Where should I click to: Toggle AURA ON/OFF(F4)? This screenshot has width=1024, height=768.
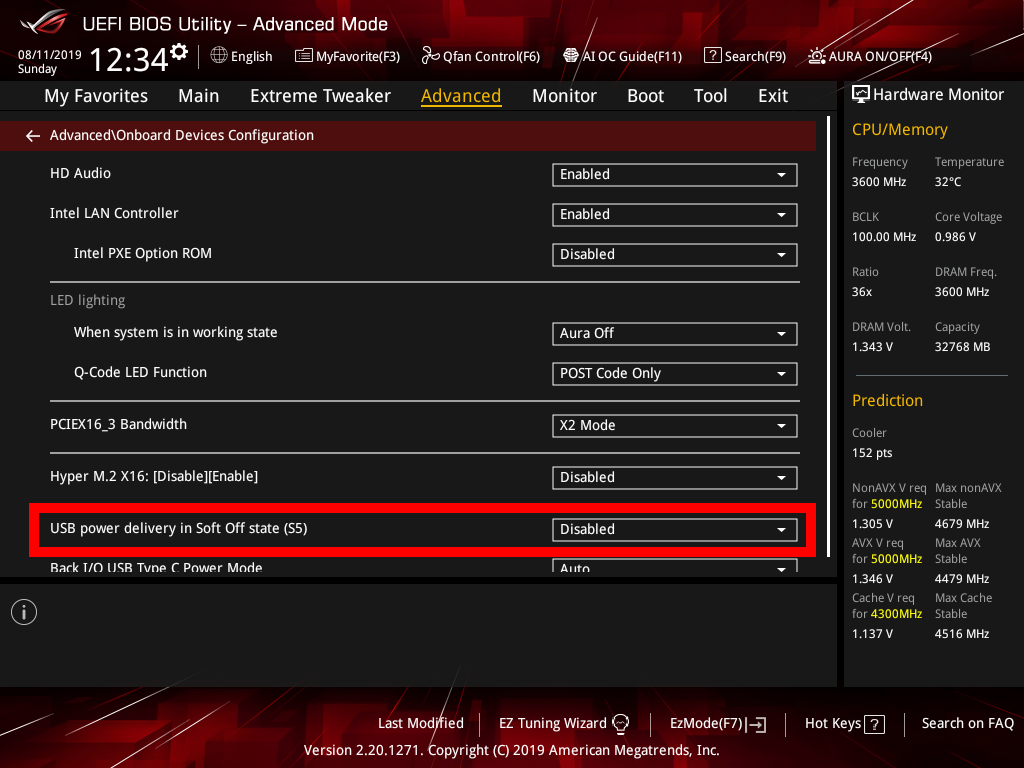[870, 56]
